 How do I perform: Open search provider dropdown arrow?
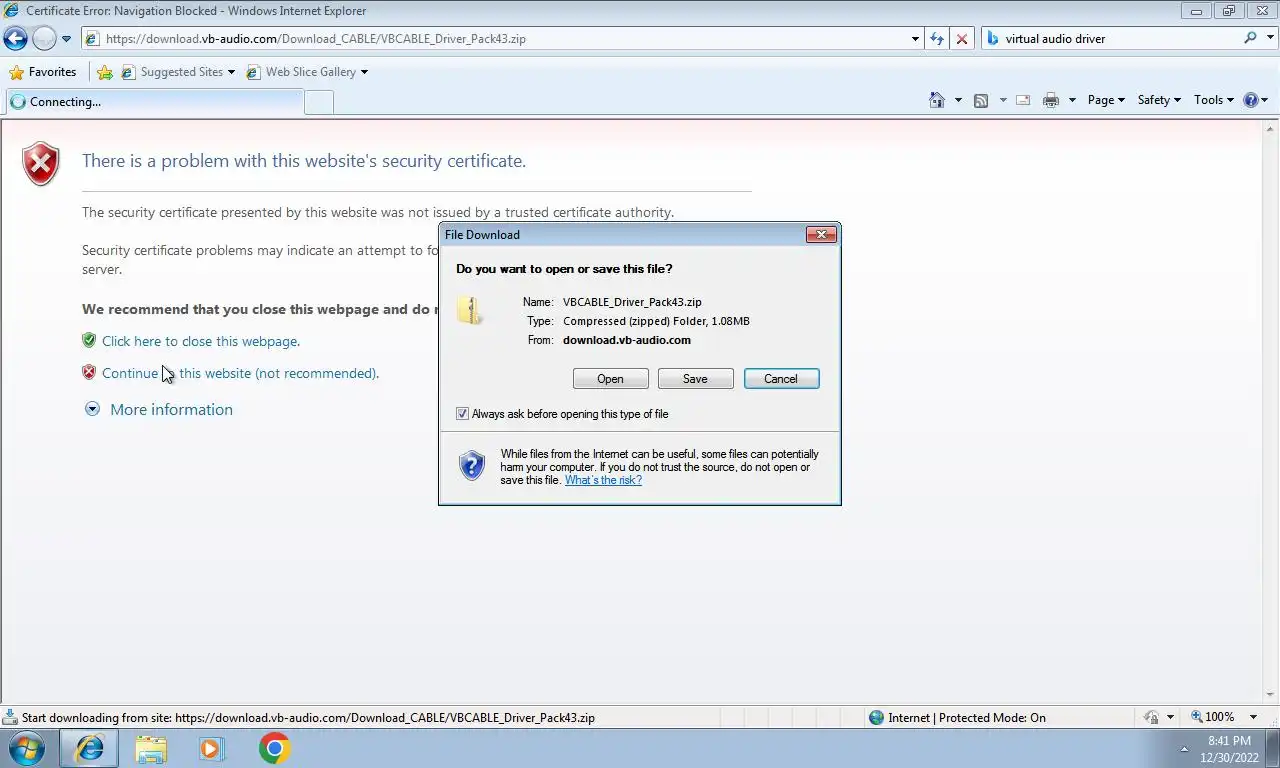[1268, 39]
